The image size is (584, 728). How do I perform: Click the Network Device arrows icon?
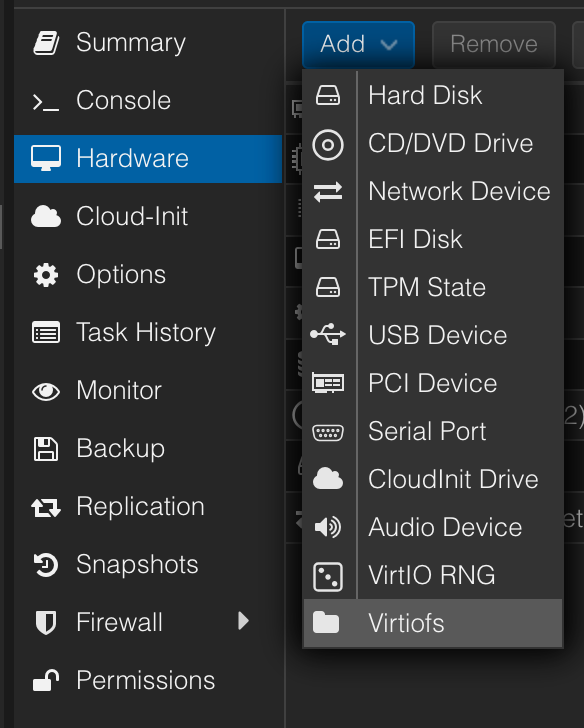[x=328, y=192]
